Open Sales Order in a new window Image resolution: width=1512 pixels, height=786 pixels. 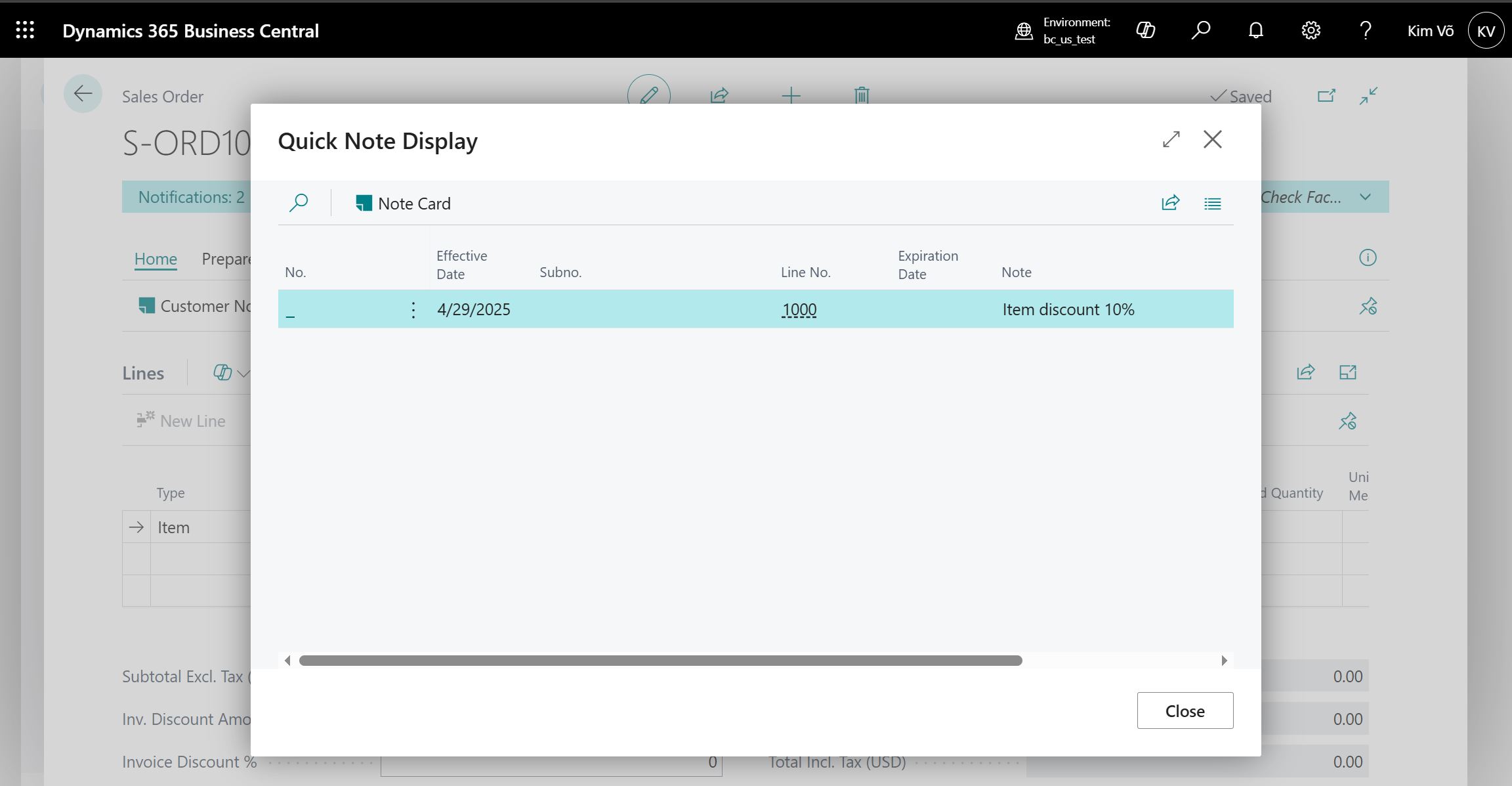(1326, 96)
